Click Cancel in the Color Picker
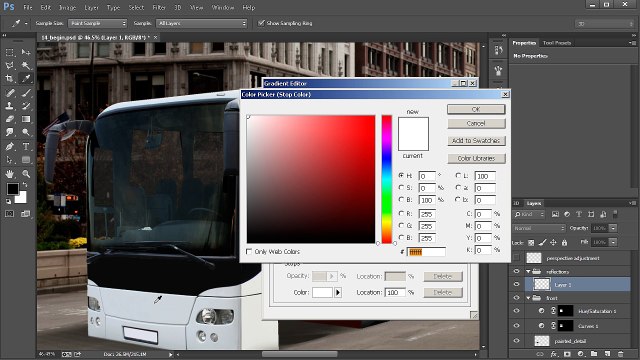Screen dimensions: 640x360 click(x=476, y=123)
